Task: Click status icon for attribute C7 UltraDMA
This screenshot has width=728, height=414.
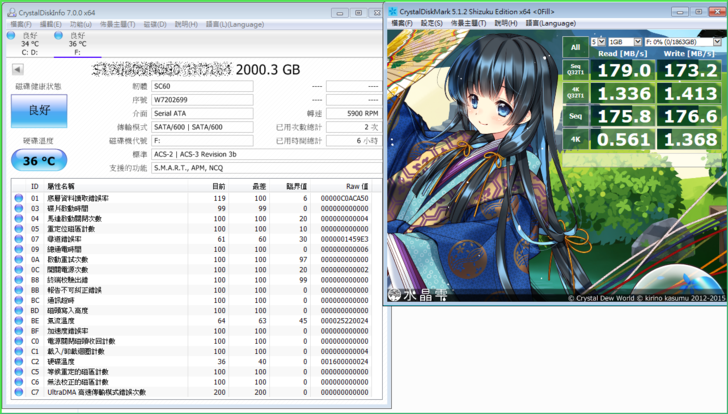Action: (19, 393)
